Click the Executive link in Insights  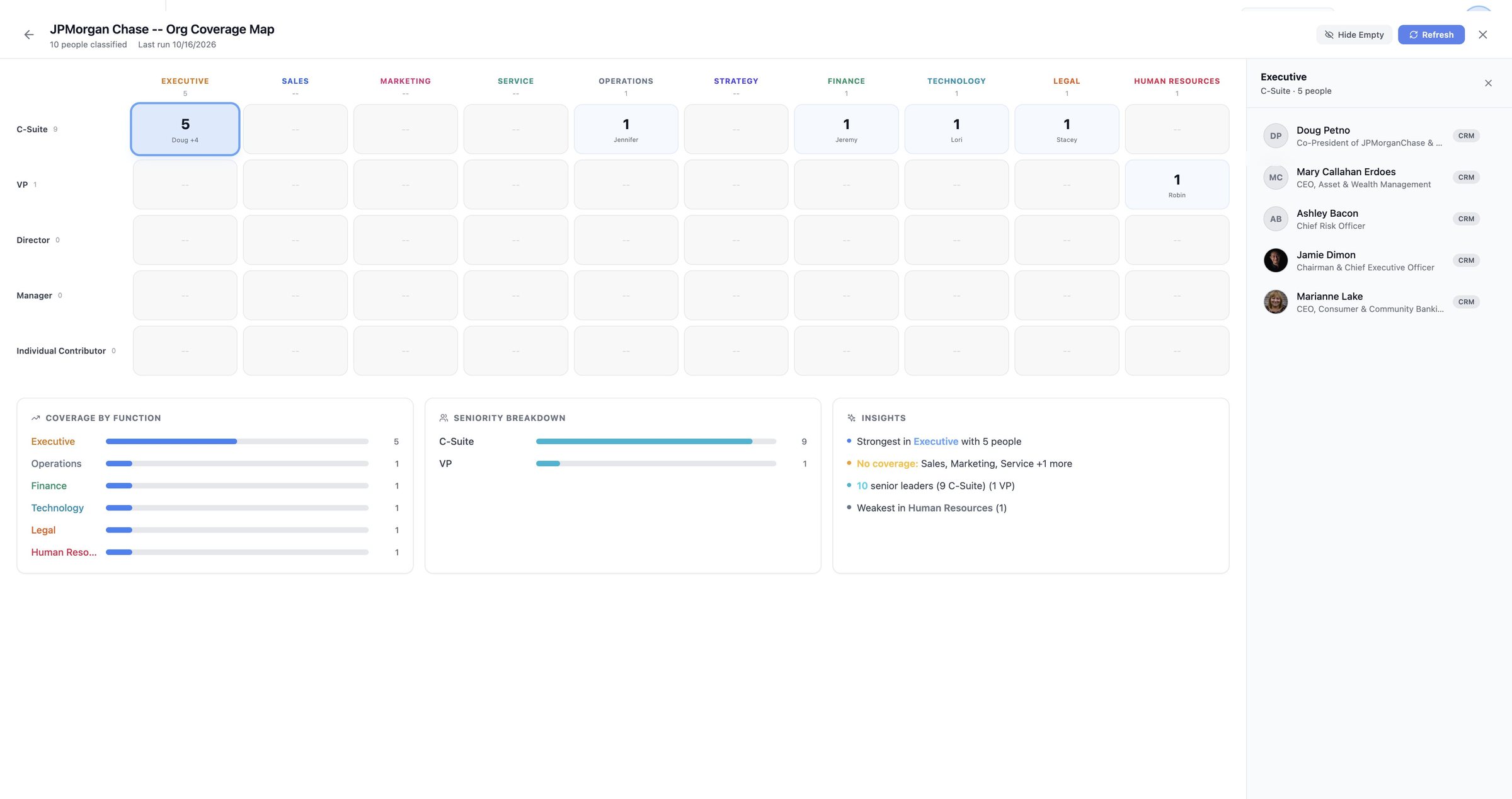click(x=936, y=442)
